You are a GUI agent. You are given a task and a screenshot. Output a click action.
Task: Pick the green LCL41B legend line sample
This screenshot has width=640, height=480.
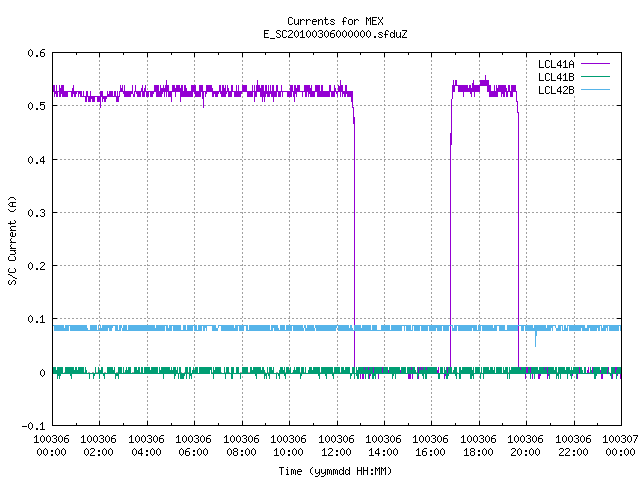coord(595,77)
